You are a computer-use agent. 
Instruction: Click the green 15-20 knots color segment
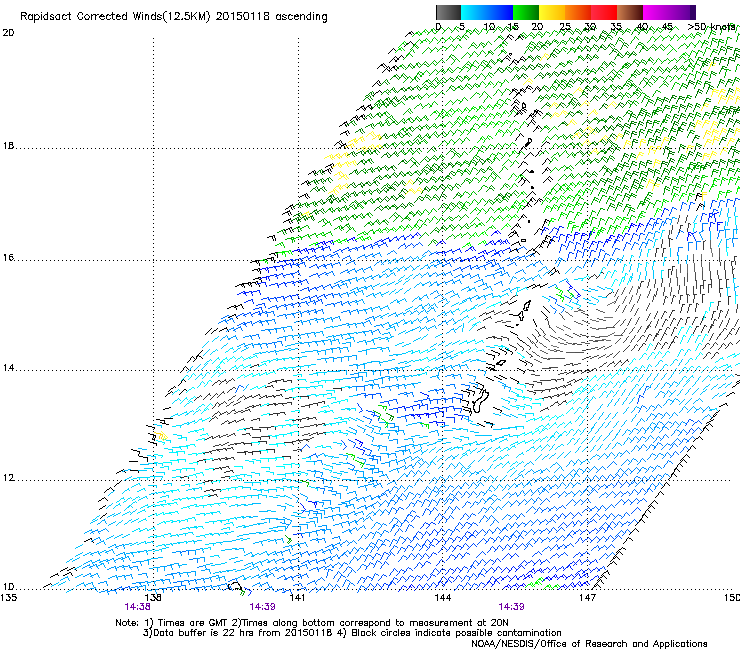pyautogui.click(x=526, y=12)
